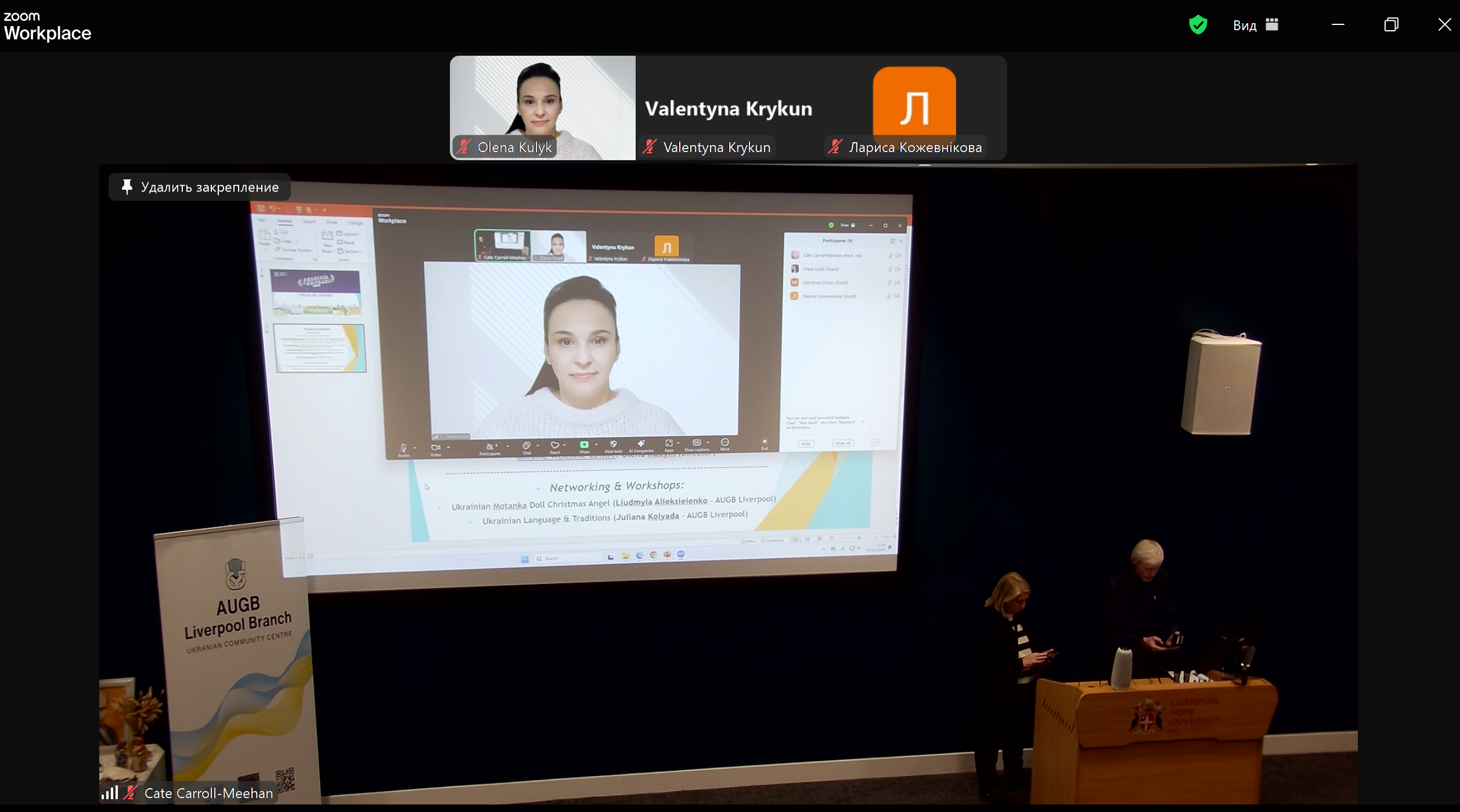
Task: Click the green encryption shield icon
Action: (x=1198, y=25)
